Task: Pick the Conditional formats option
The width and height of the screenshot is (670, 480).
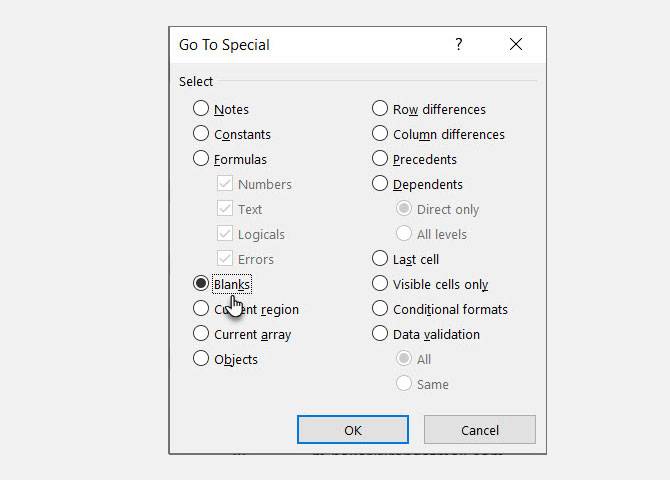Action: (380, 309)
